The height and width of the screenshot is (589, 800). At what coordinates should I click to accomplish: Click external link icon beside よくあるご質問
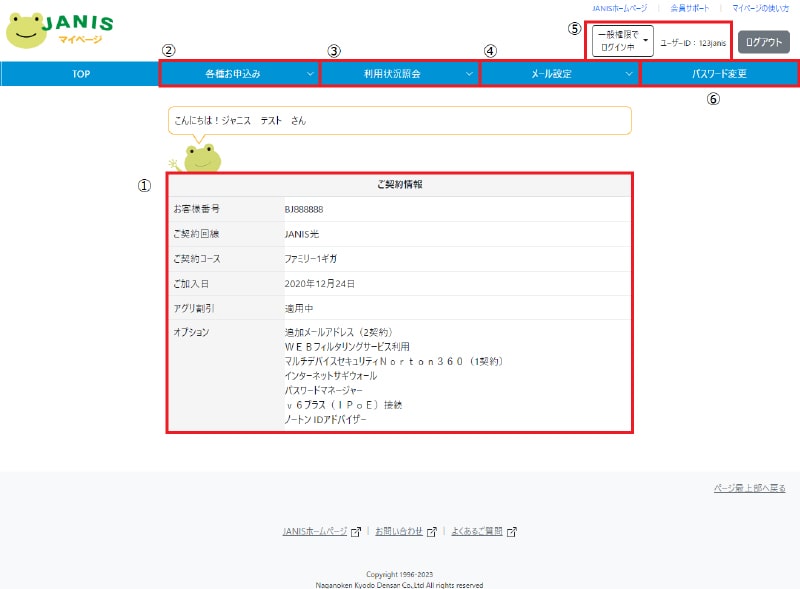point(512,532)
